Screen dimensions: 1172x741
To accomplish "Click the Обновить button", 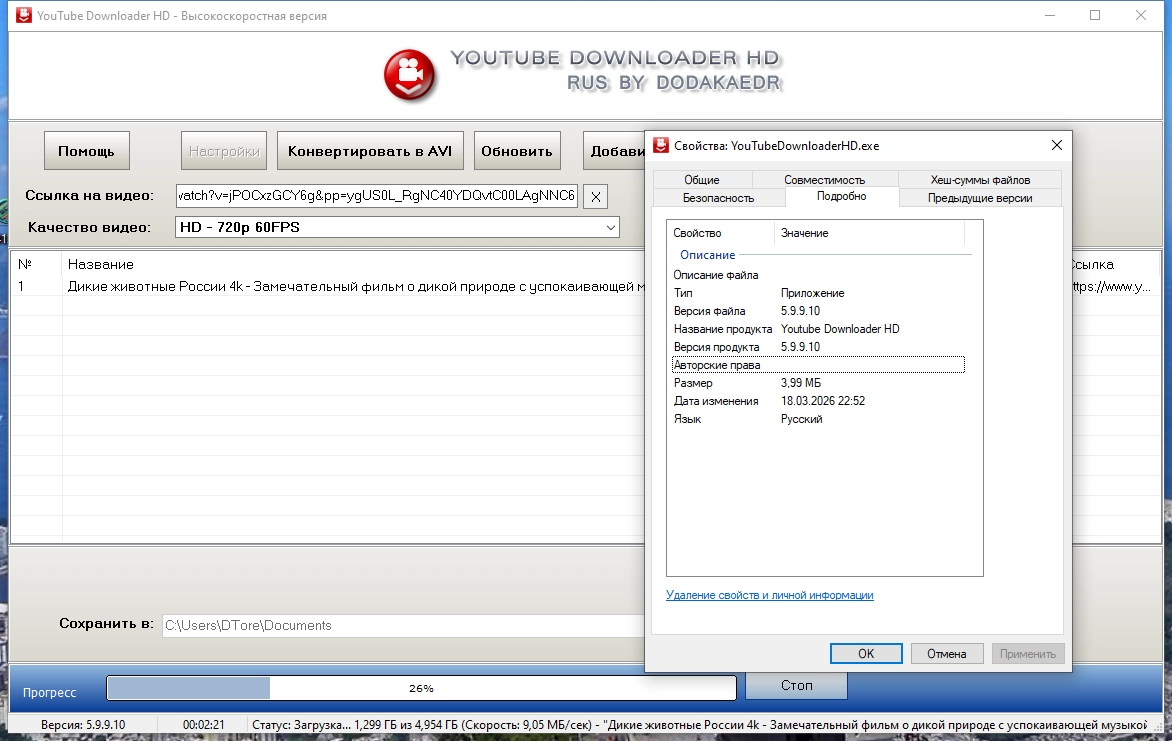I will (x=517, y=151).
